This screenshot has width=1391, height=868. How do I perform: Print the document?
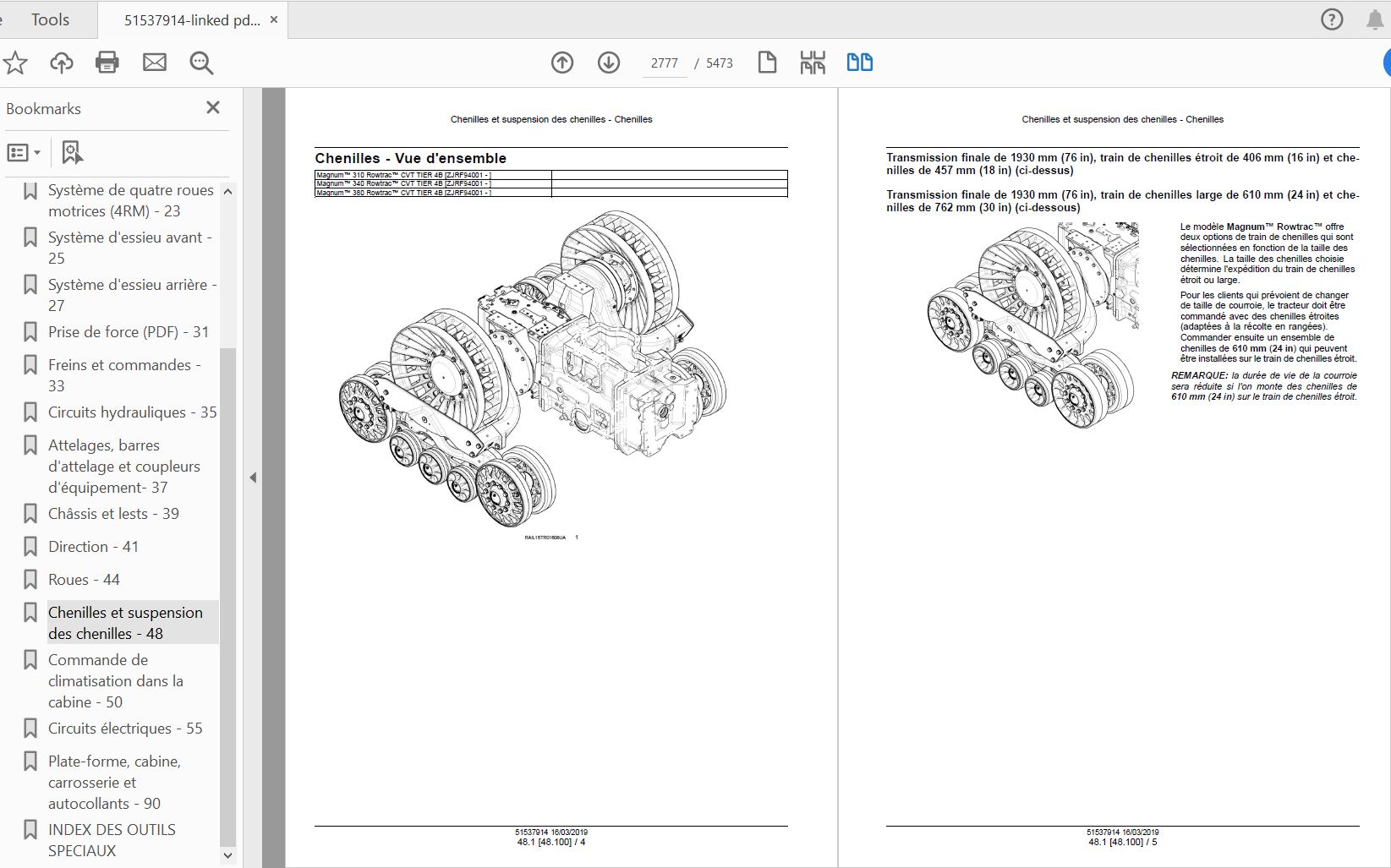click(107, 63)
